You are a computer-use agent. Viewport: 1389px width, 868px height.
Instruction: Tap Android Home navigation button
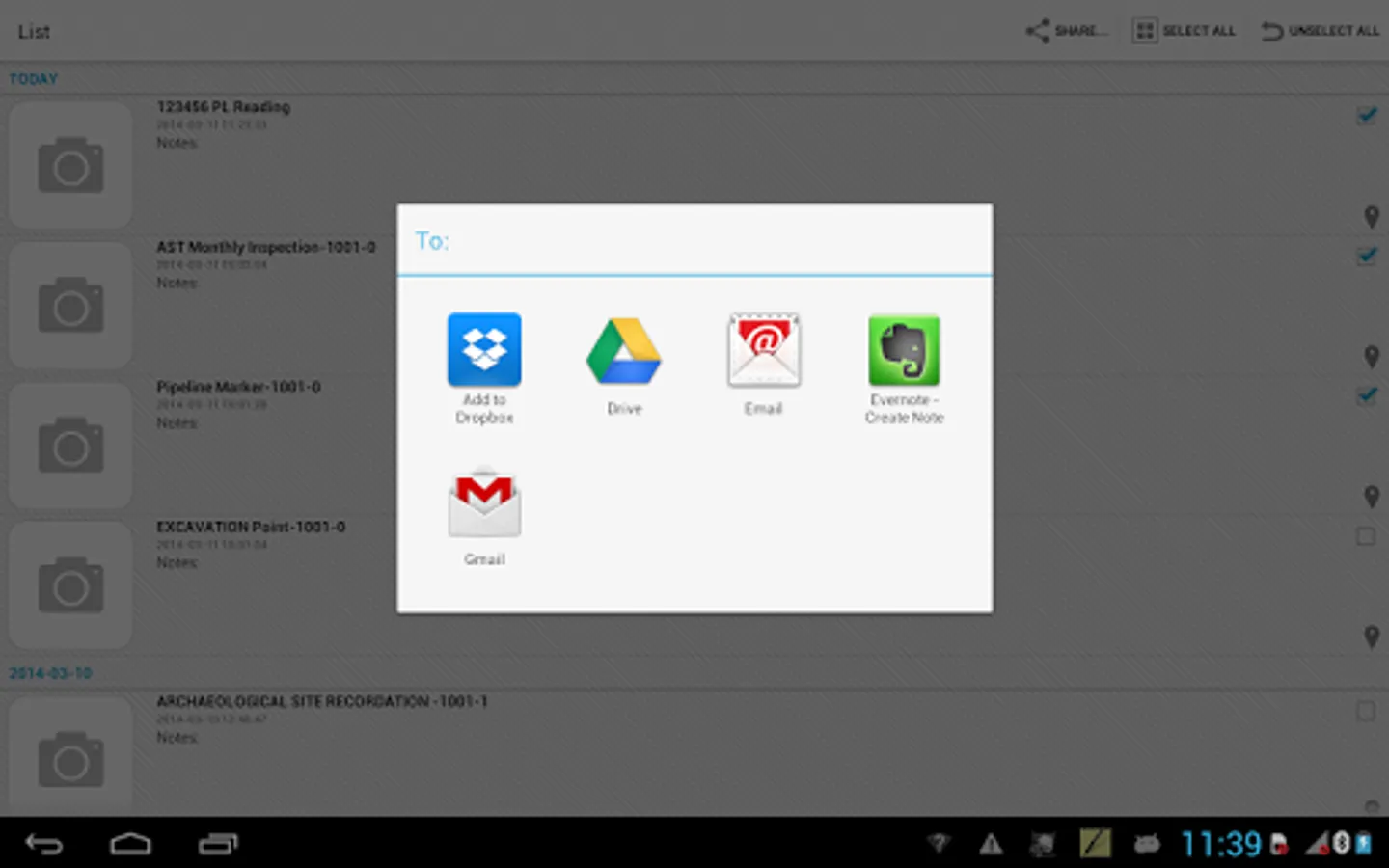pos(130,844)
